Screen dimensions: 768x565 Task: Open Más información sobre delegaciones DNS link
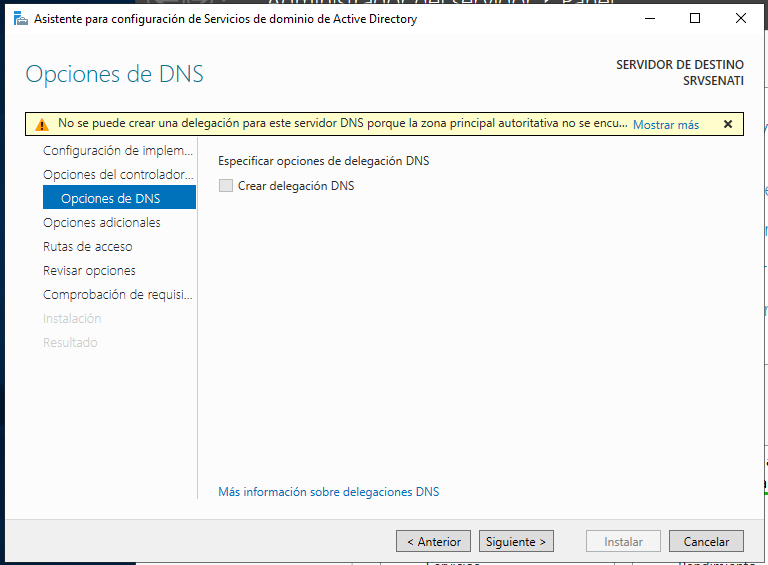(x=329, y=492)
